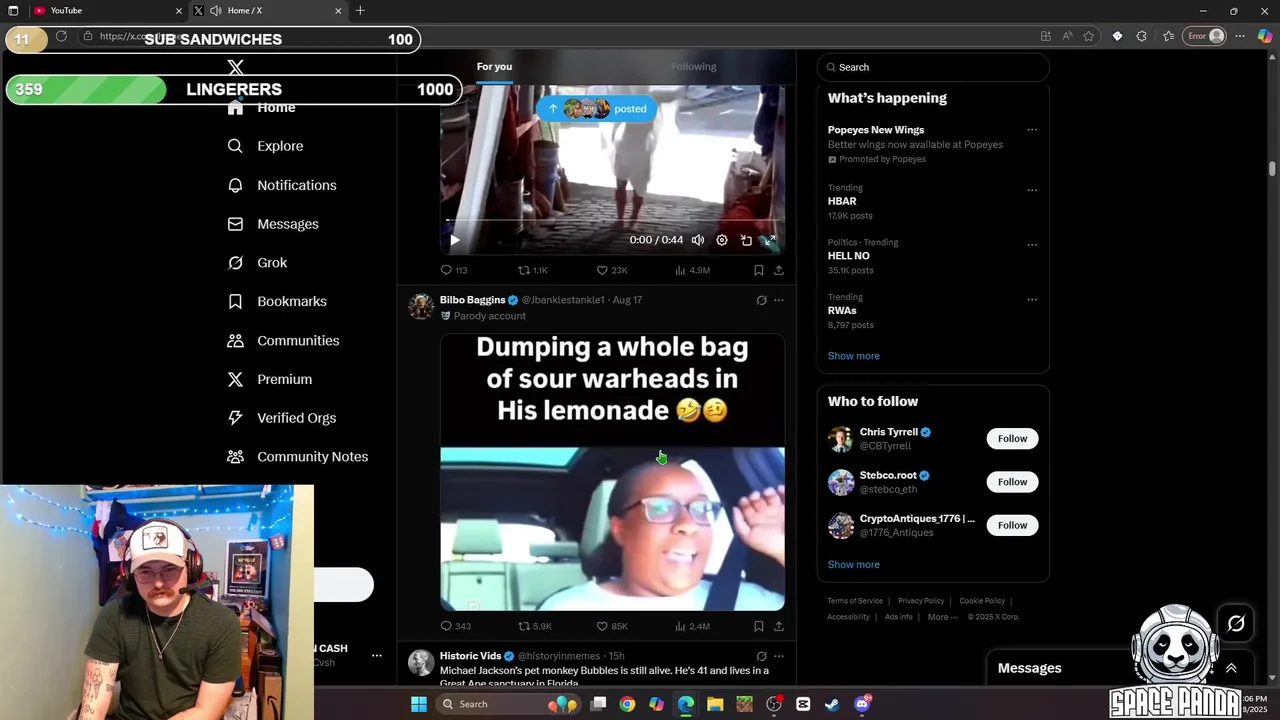This screenshot has width=1280, height=720.
Task: Play the video in the top post
Action: point(455,240)
